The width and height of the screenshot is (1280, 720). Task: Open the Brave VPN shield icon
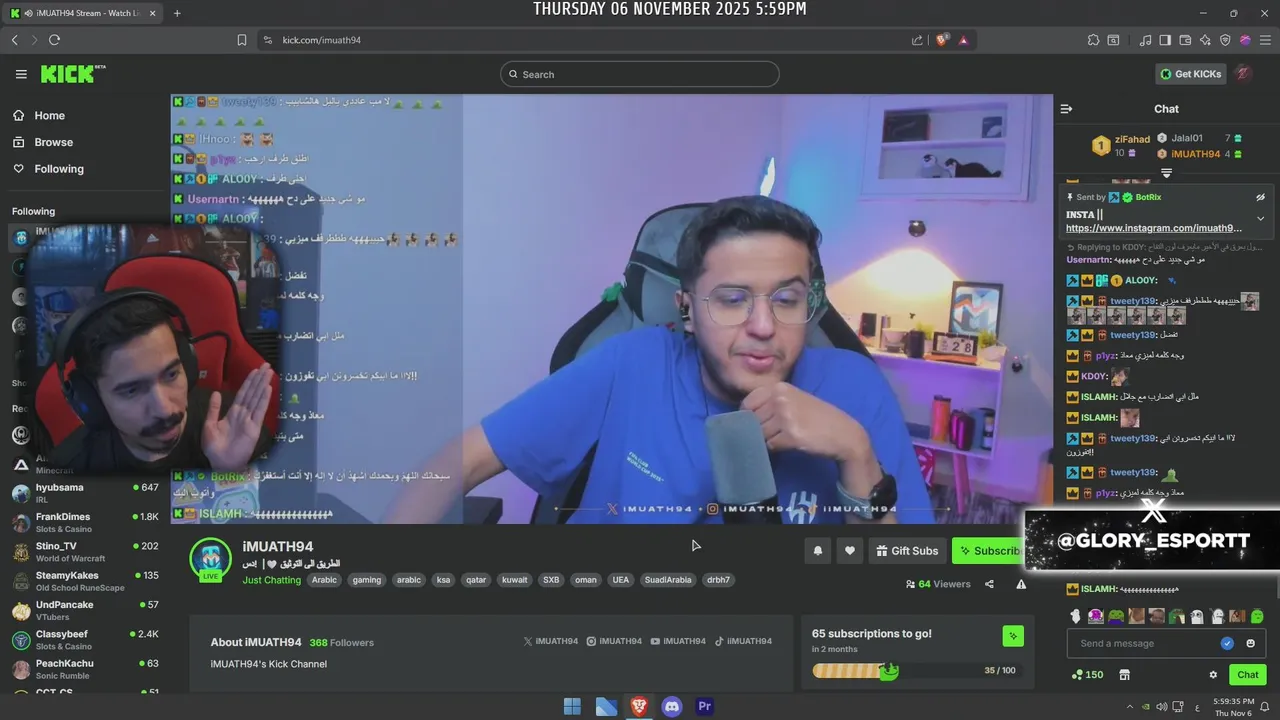coord(1225,40)
